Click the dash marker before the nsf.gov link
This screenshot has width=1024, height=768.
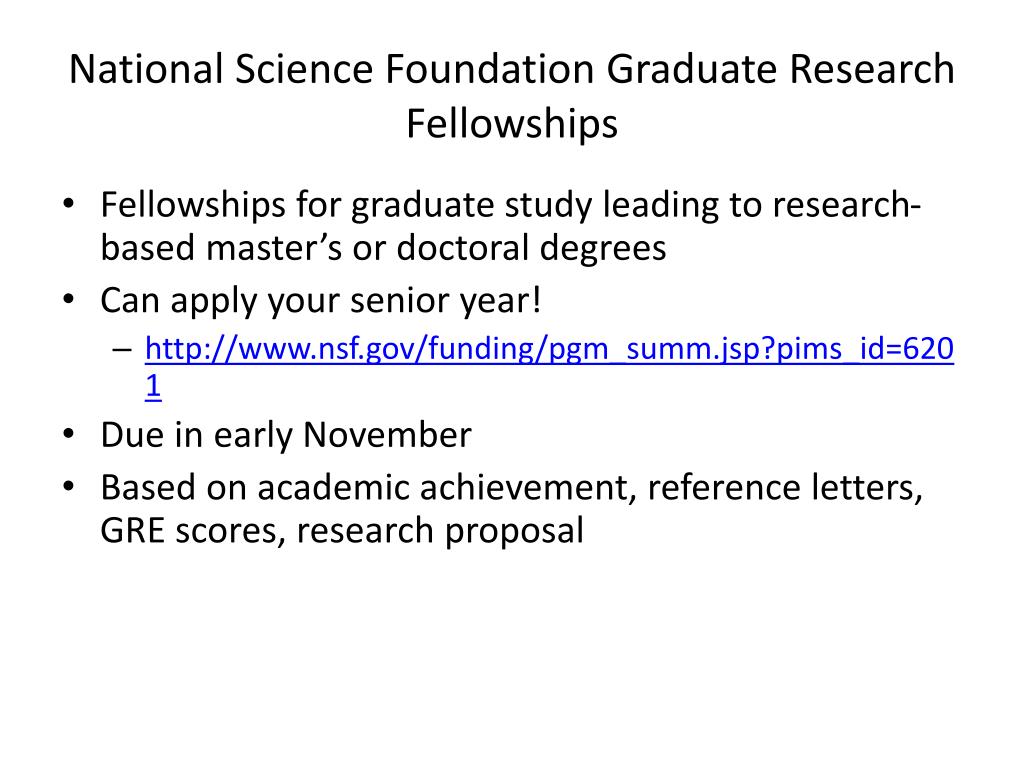(x=122, y=350)
